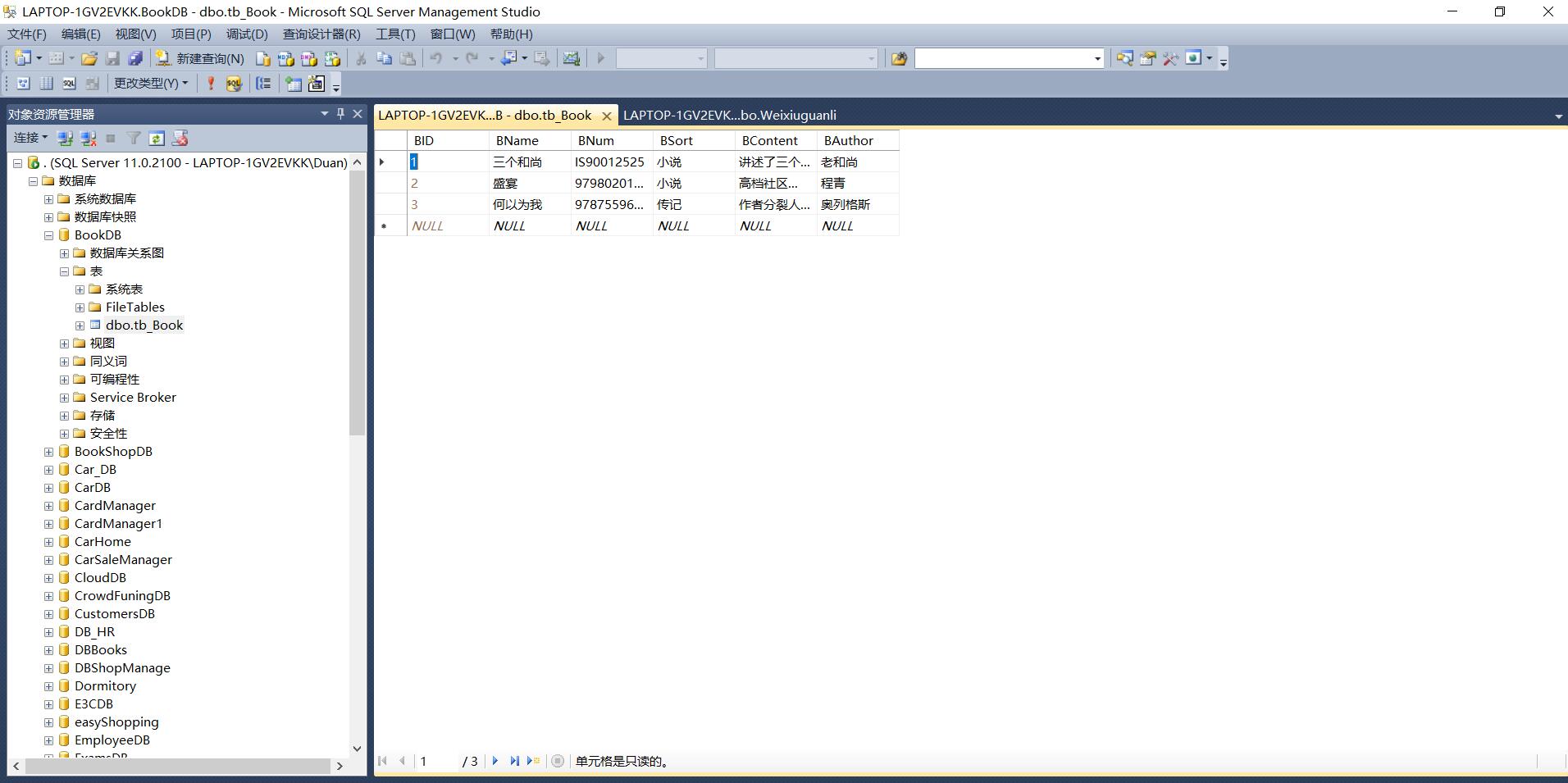This screenshot has height=783, width=1568.
Task: Open the 更改类型(Y) dropdown
Action: click(x=151, y=83)
